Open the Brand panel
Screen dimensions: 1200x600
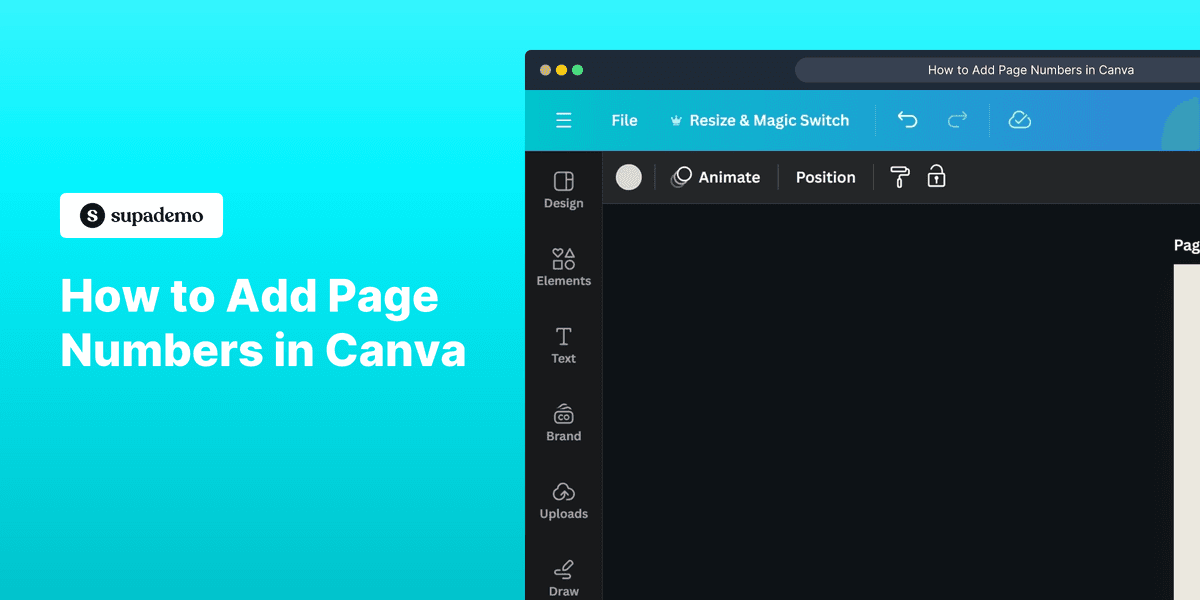563,422
